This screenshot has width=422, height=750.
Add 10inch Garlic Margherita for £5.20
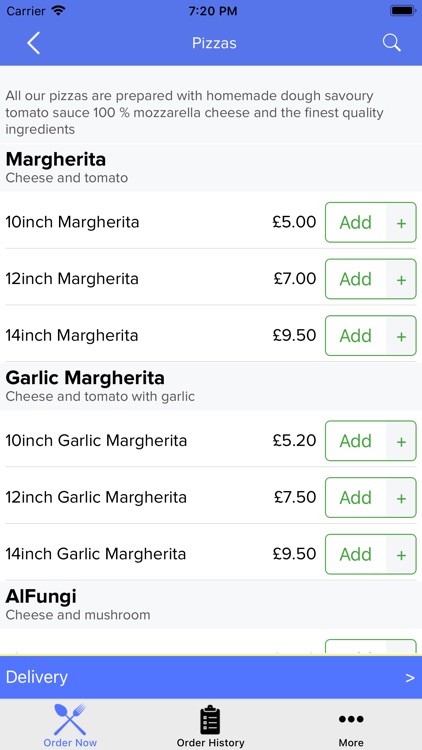pyautogui.click(x=355, y=441)
